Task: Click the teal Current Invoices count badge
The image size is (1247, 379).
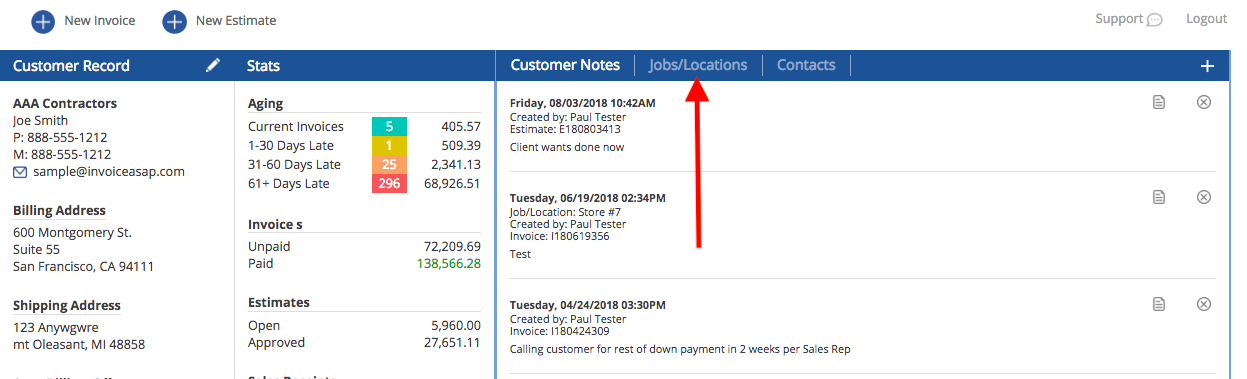Action: 389,127
